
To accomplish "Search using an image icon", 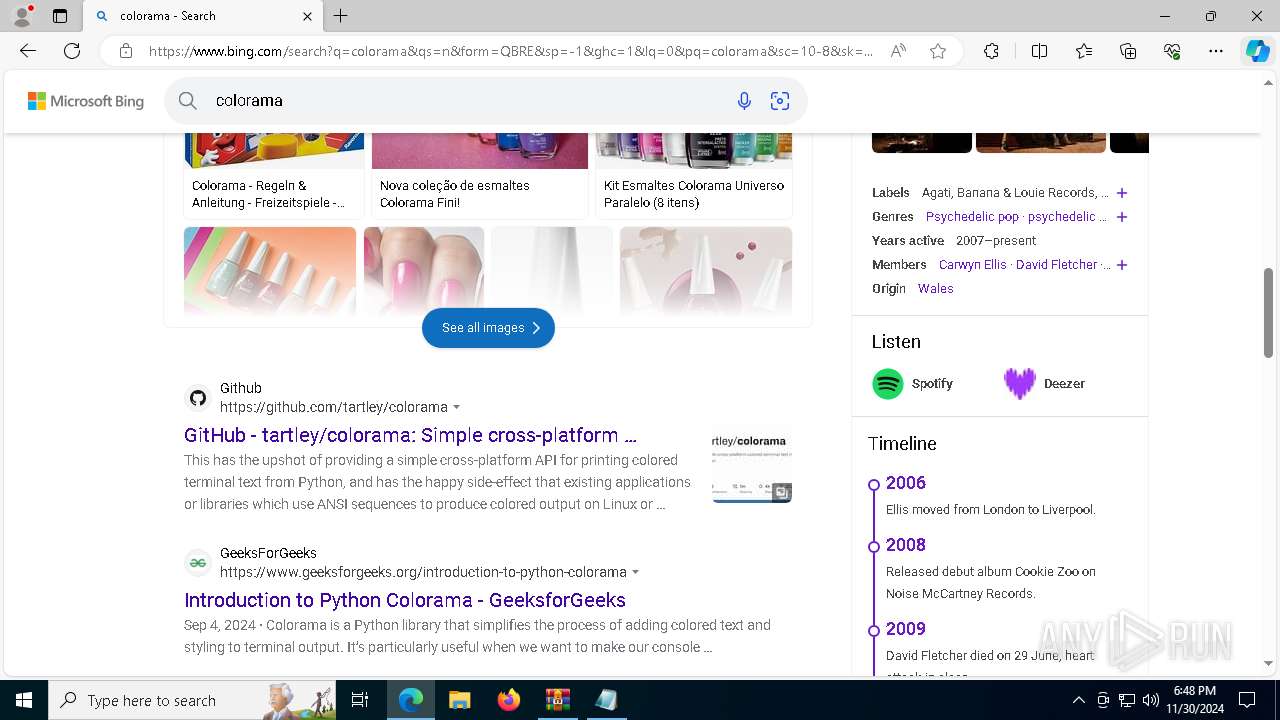I will pos(780,100).
